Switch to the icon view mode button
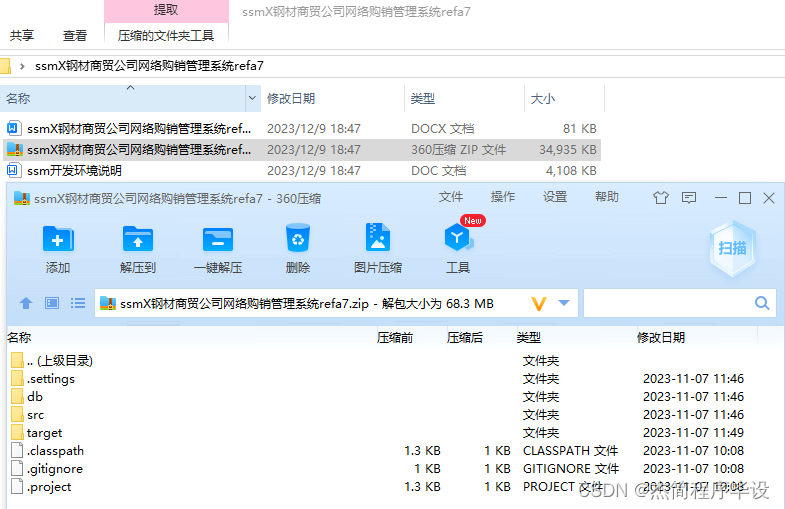Viewport: 785px width, 509px height. tap(52, 303)
